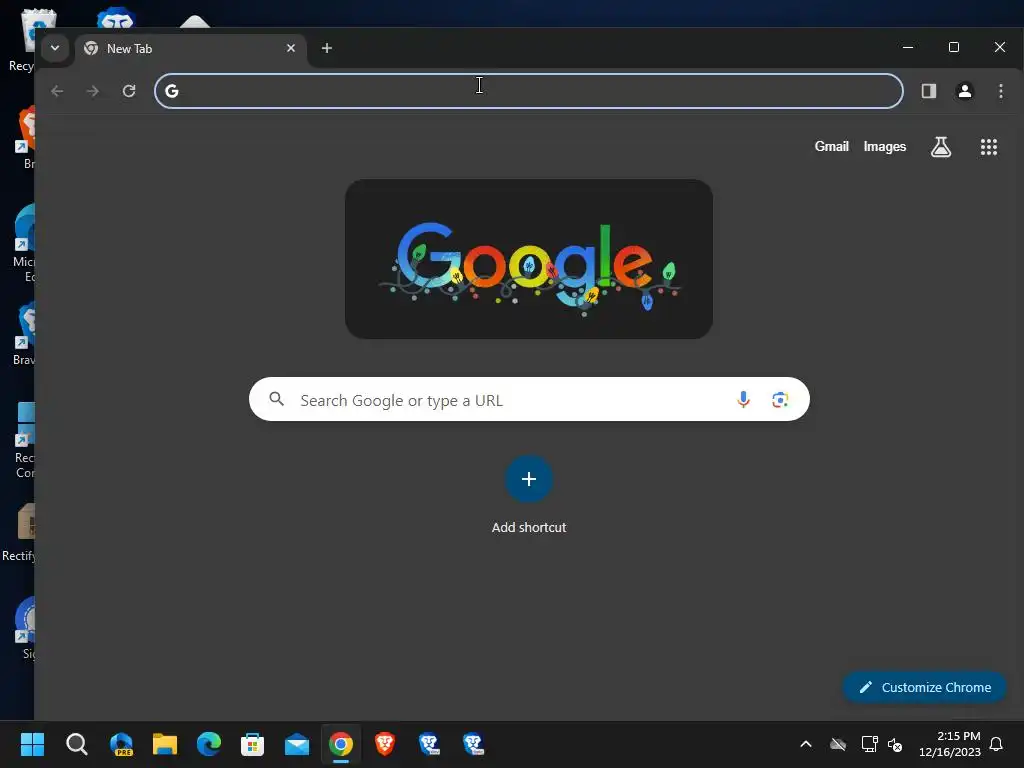1024x768 pixels.
Task: Open Chrome three-dot menu
Action: coord(1000,91)
